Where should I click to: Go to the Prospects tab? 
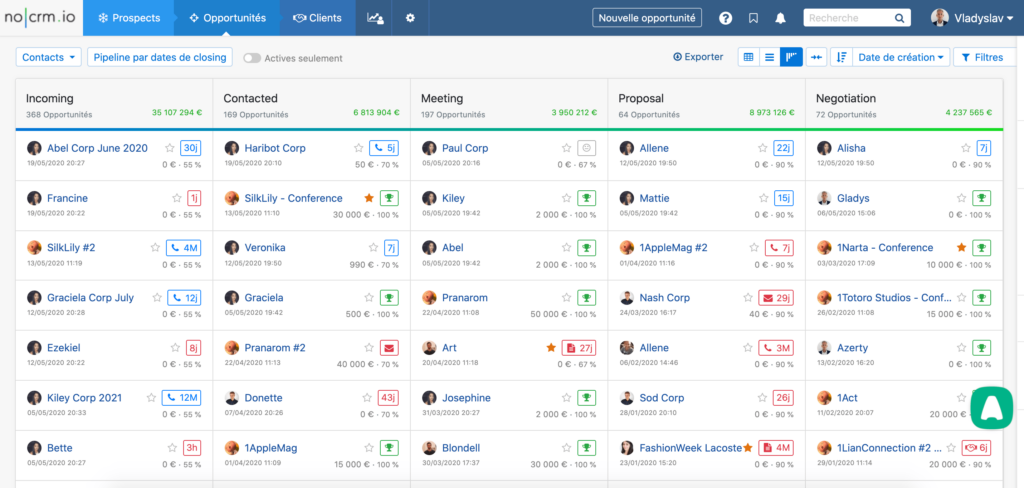[x=129, y=18]
